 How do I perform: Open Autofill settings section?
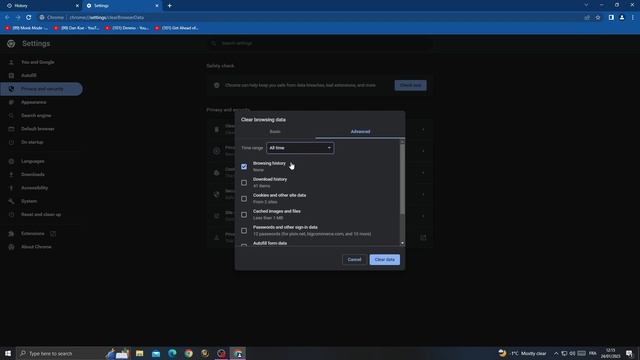pos(29,76)
